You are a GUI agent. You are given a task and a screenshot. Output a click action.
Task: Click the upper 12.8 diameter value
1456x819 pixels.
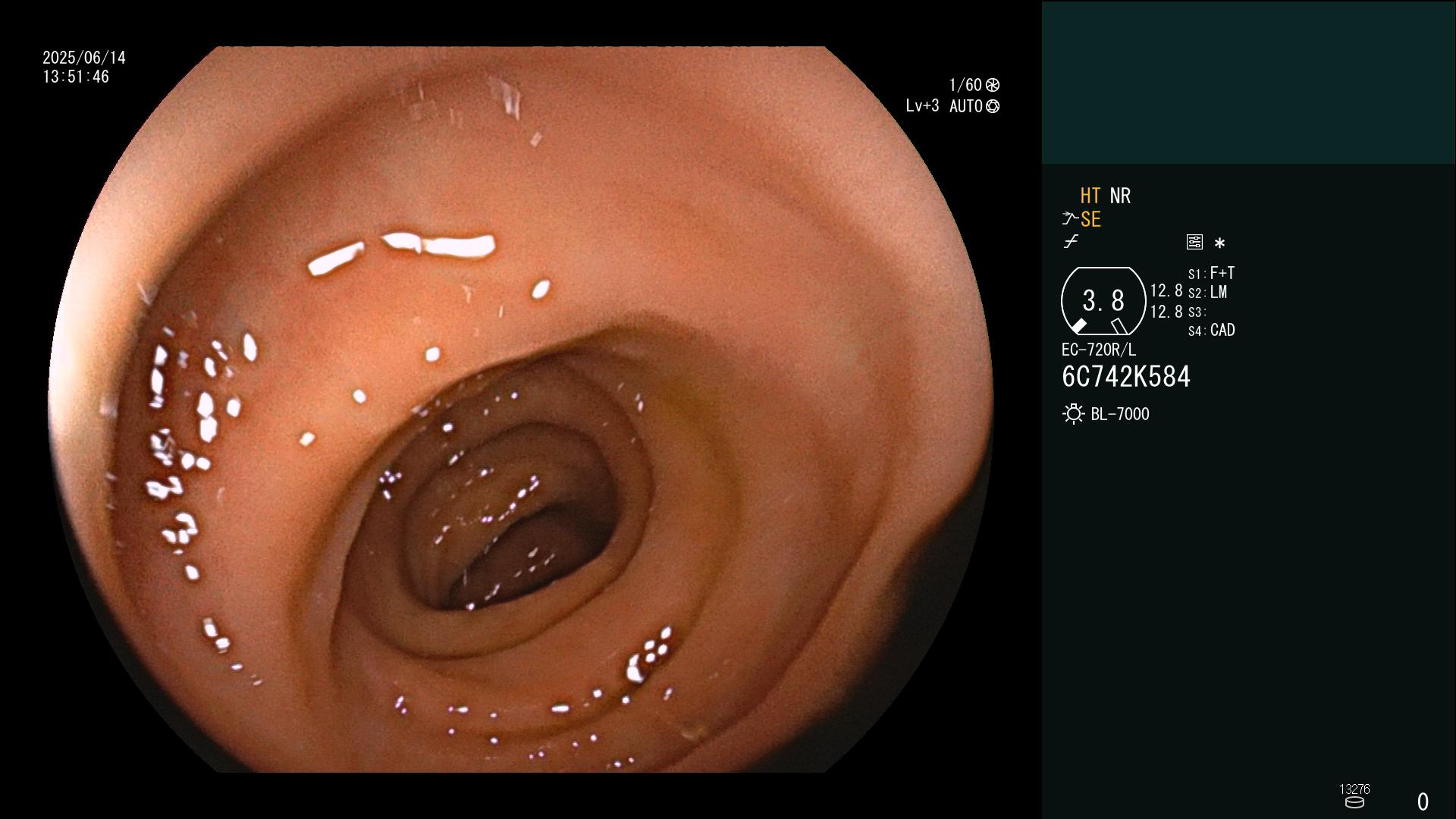point(1166,290)
